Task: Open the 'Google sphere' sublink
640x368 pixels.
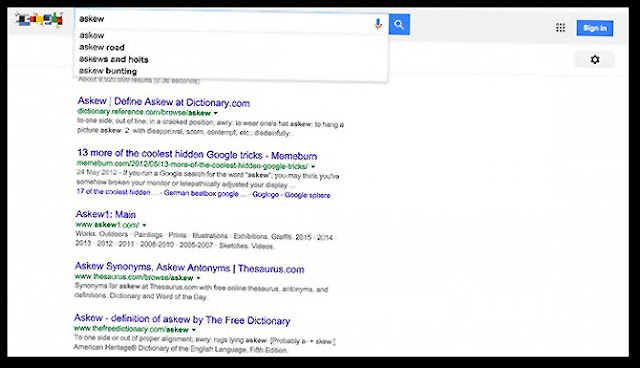Action: point(307,195)
